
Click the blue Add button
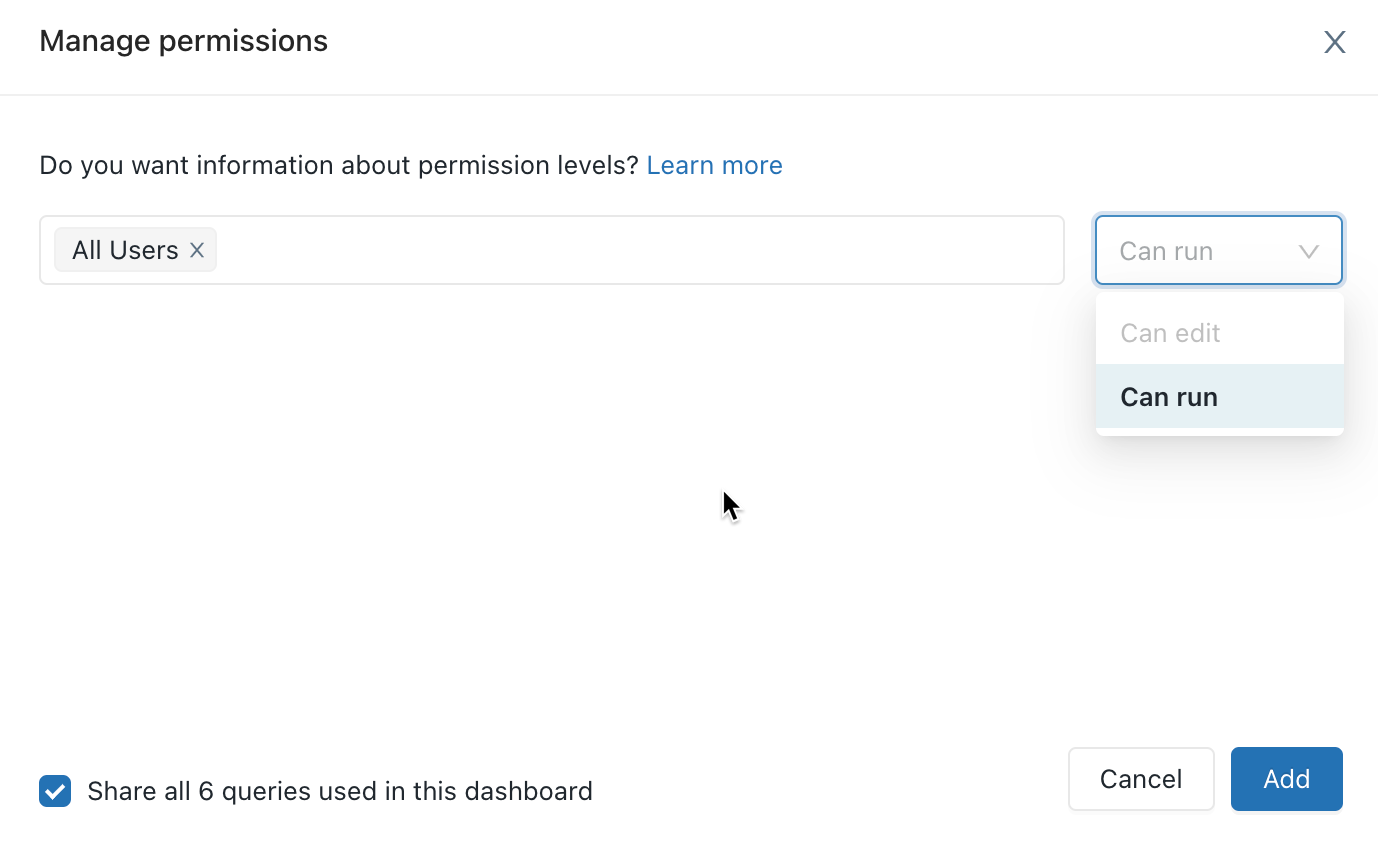coord(1286,779)
